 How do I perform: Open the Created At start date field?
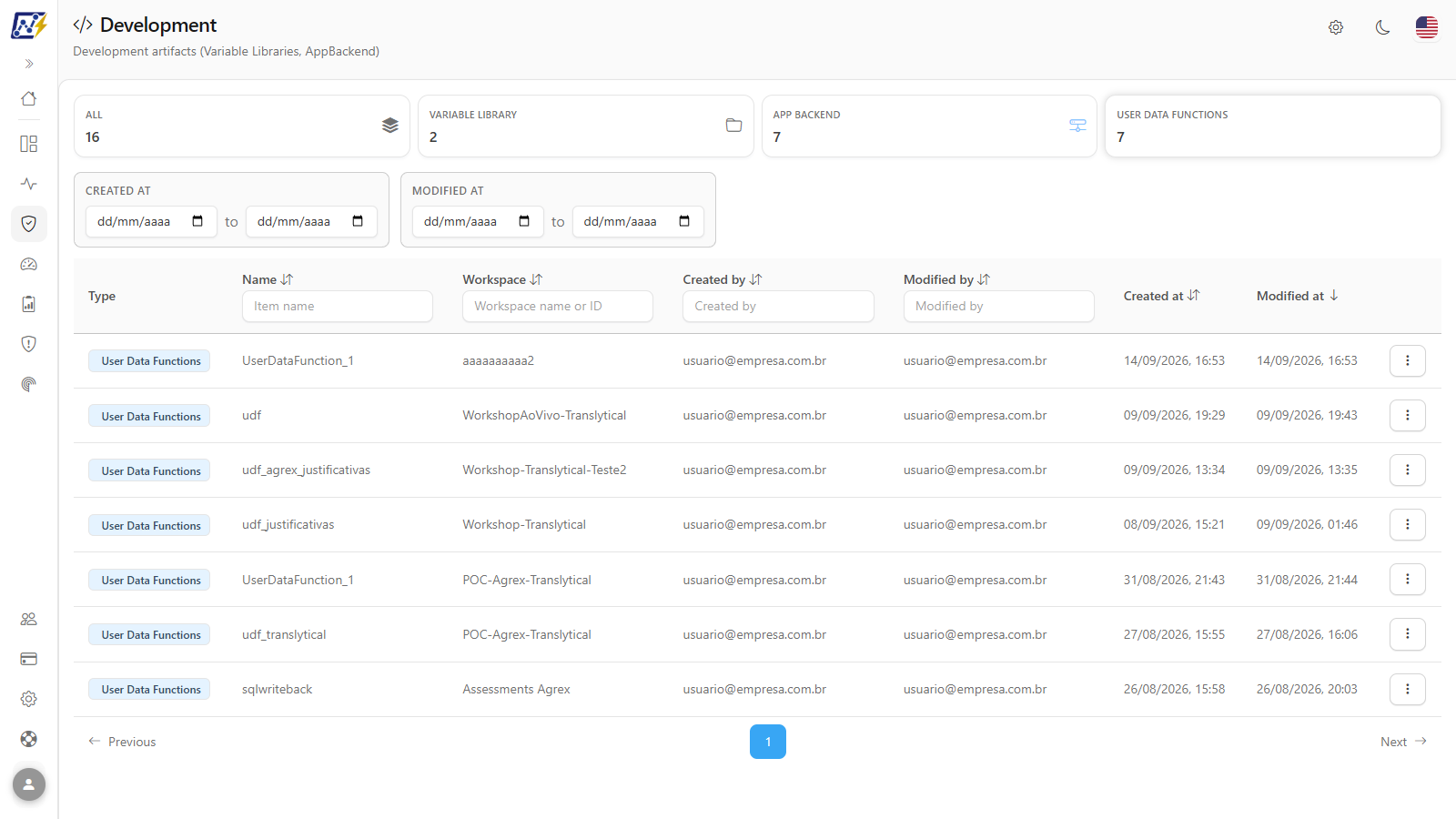(x=151, y=221)
